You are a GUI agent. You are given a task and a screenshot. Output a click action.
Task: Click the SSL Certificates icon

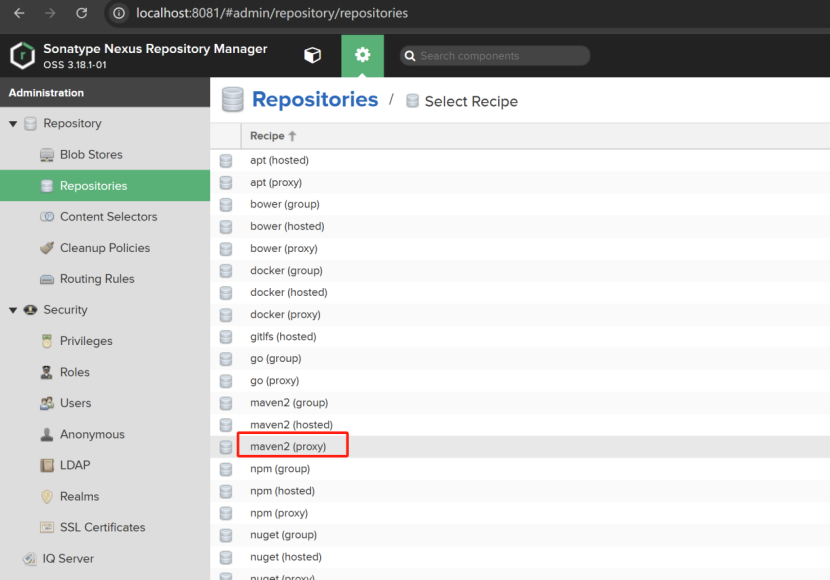pos(47,527)
